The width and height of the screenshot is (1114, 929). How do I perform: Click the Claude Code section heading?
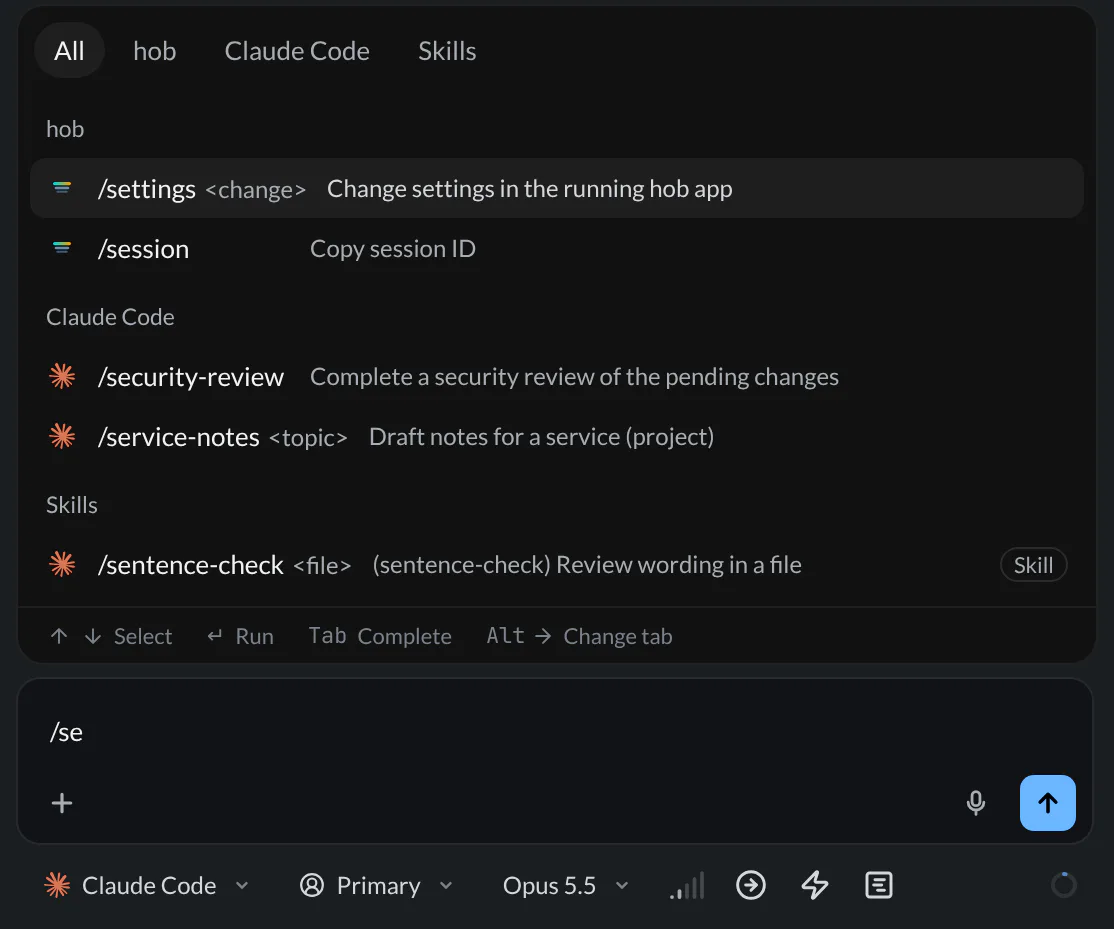point(110,317)
